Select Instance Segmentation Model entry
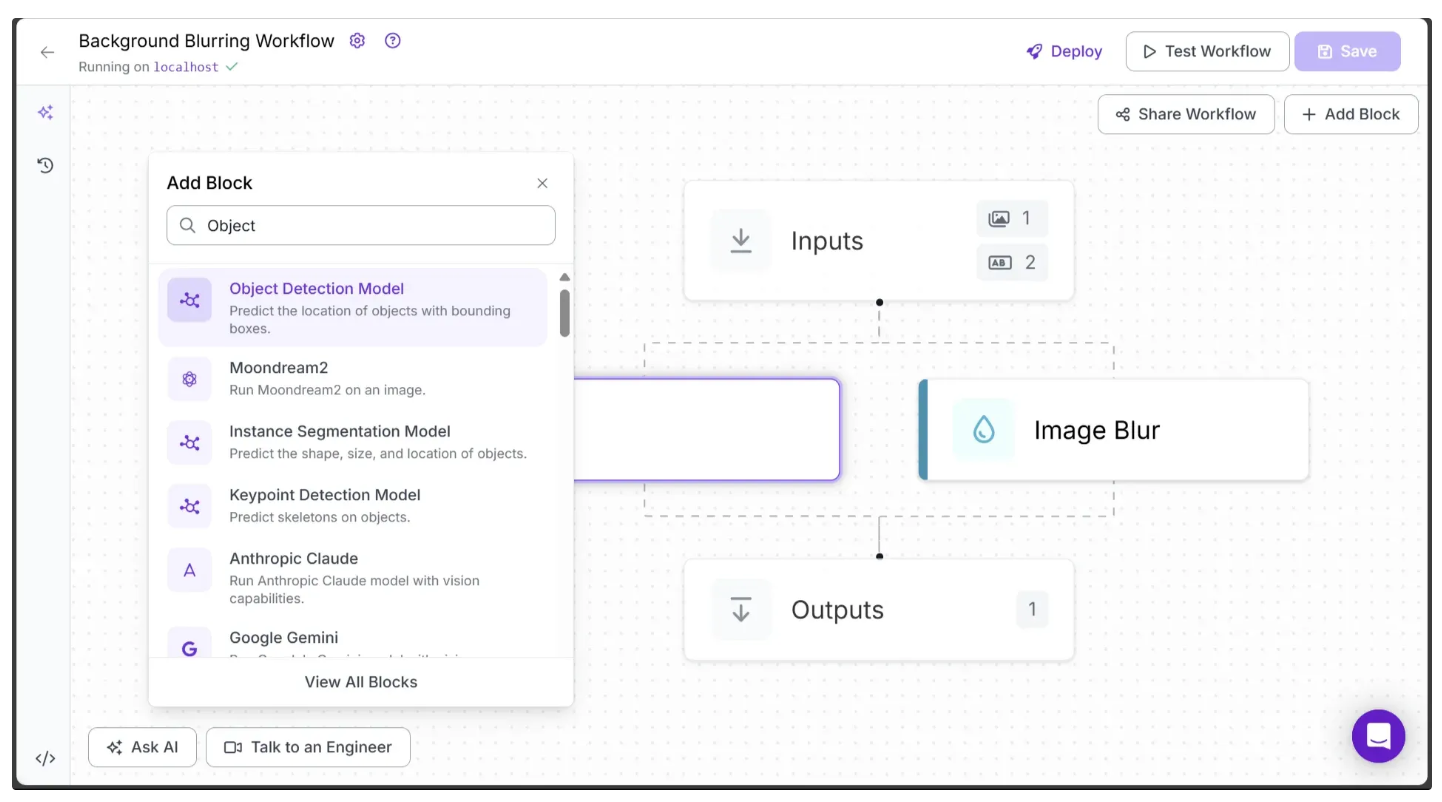The image size is (1442, 802). [353, 442]
